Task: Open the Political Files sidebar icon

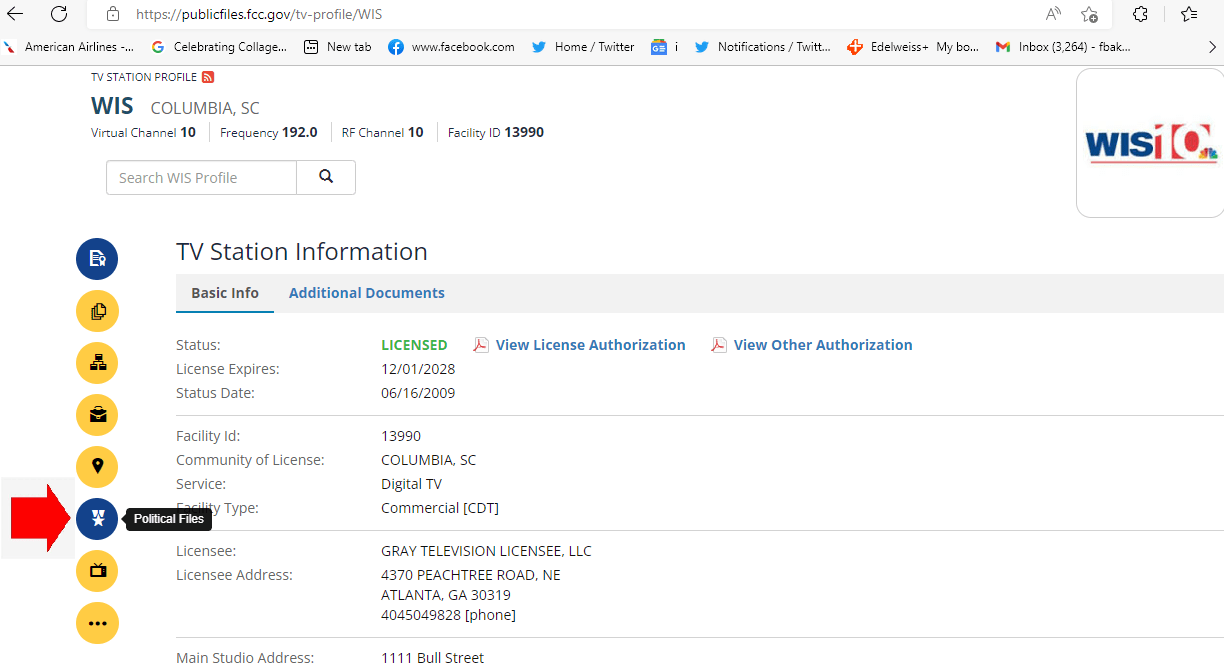Action: (97, 519)
